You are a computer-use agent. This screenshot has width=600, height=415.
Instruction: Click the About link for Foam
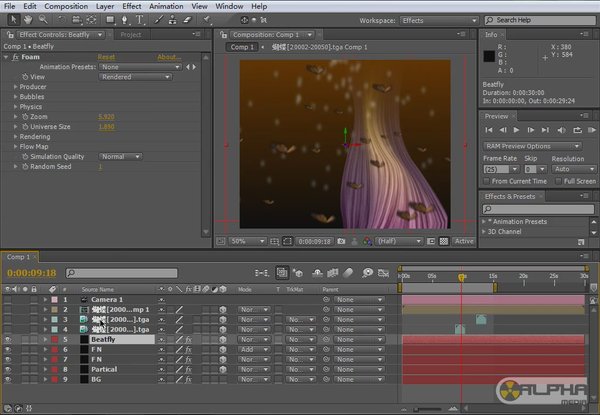click(168, 57)
